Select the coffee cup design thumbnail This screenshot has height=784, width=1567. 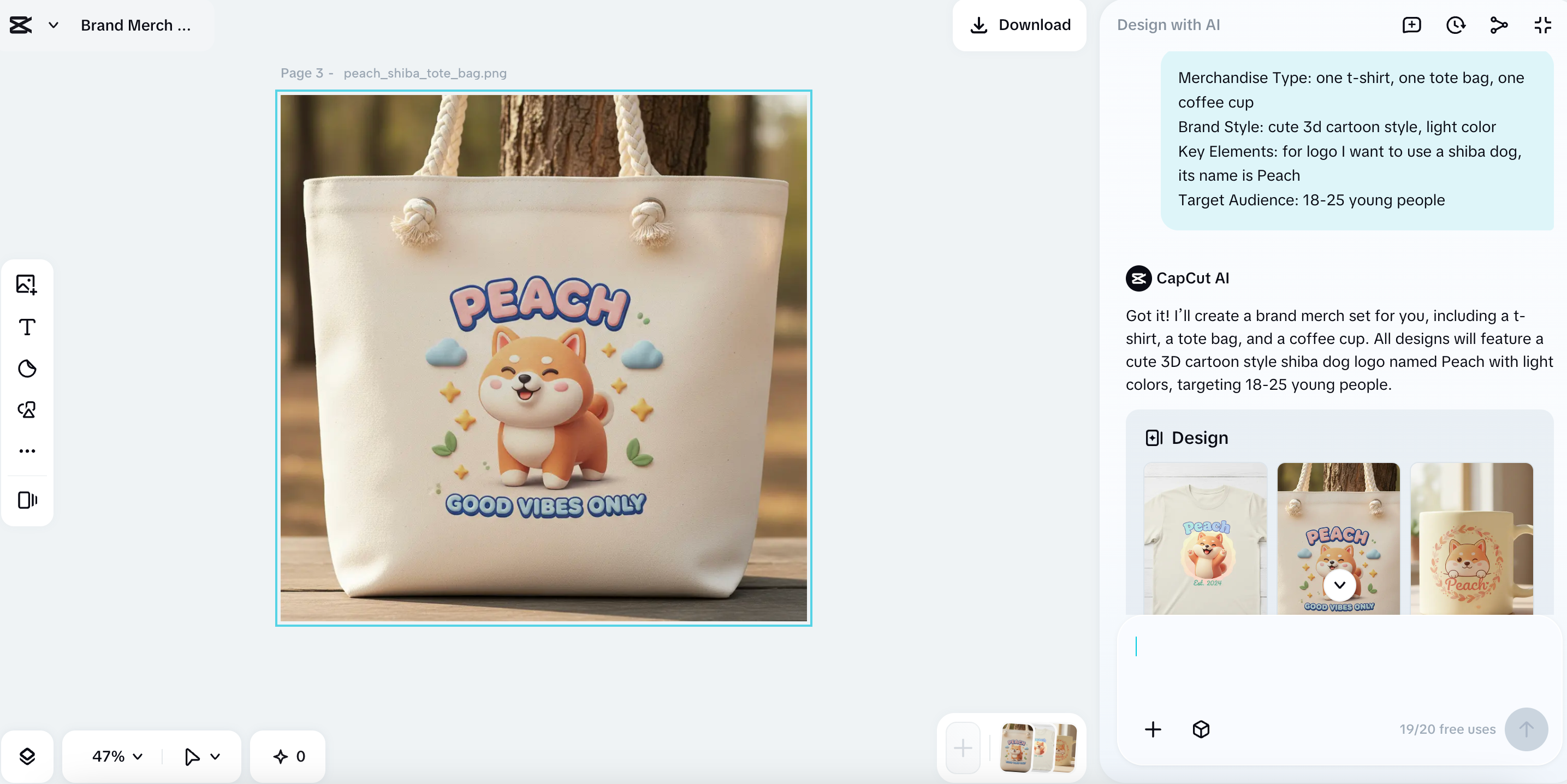(x=1471, y=538)
